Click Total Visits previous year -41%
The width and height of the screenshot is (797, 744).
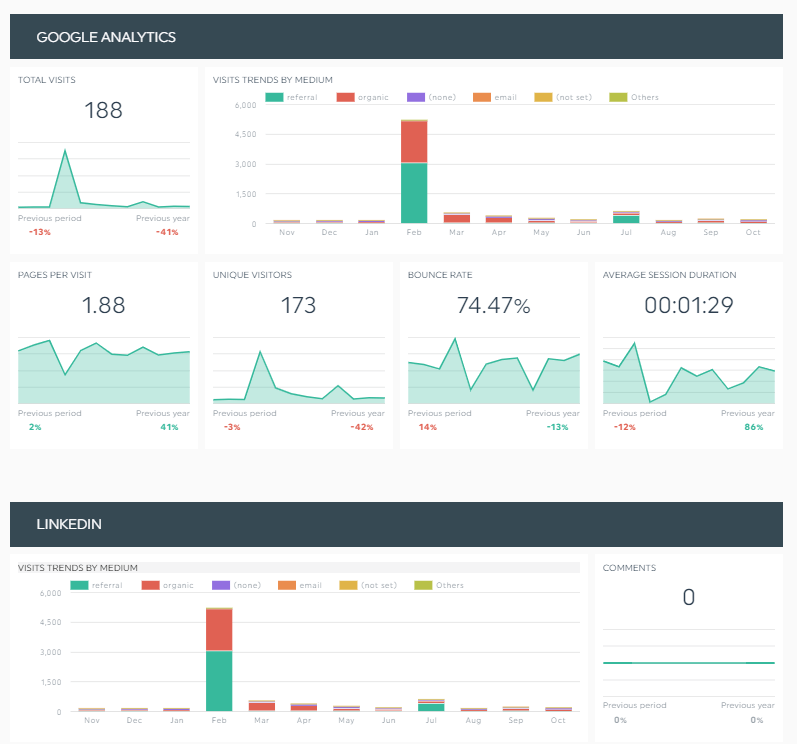167,232
